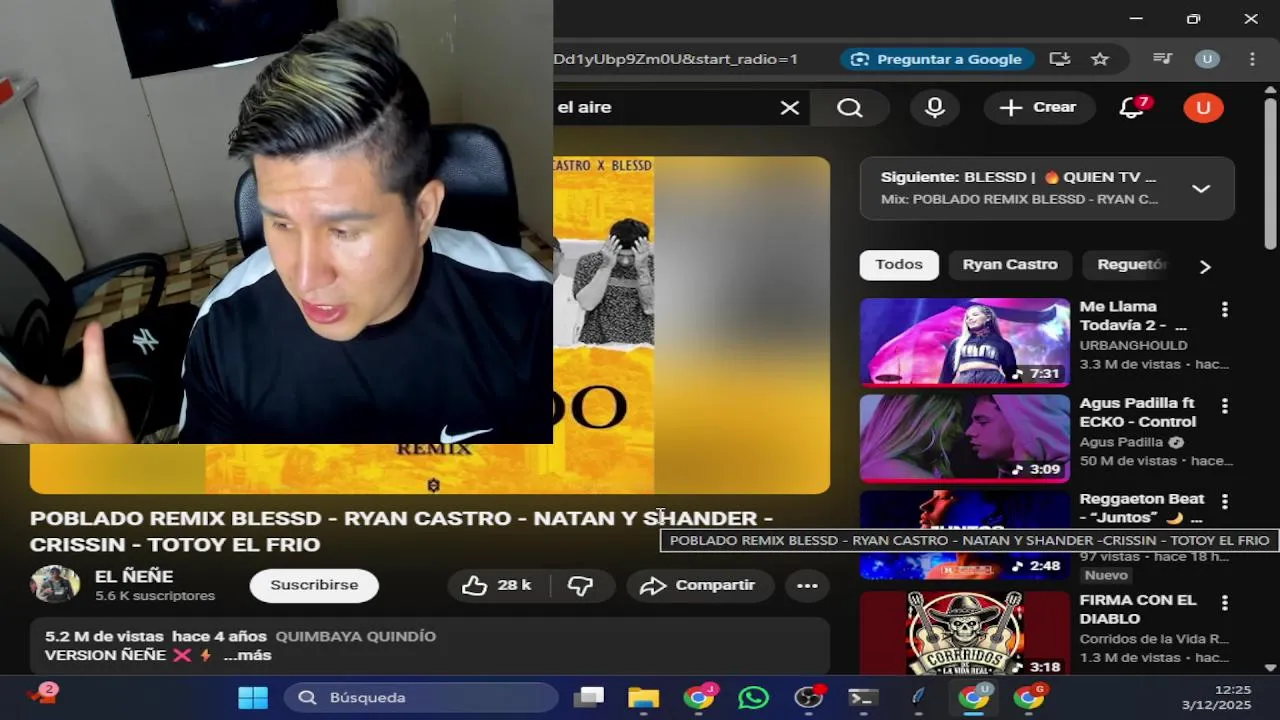This screenshot has height=720, width=1280.
Task: Open the Chrome profile avatar in toolbar
Action: point(1207,59)
